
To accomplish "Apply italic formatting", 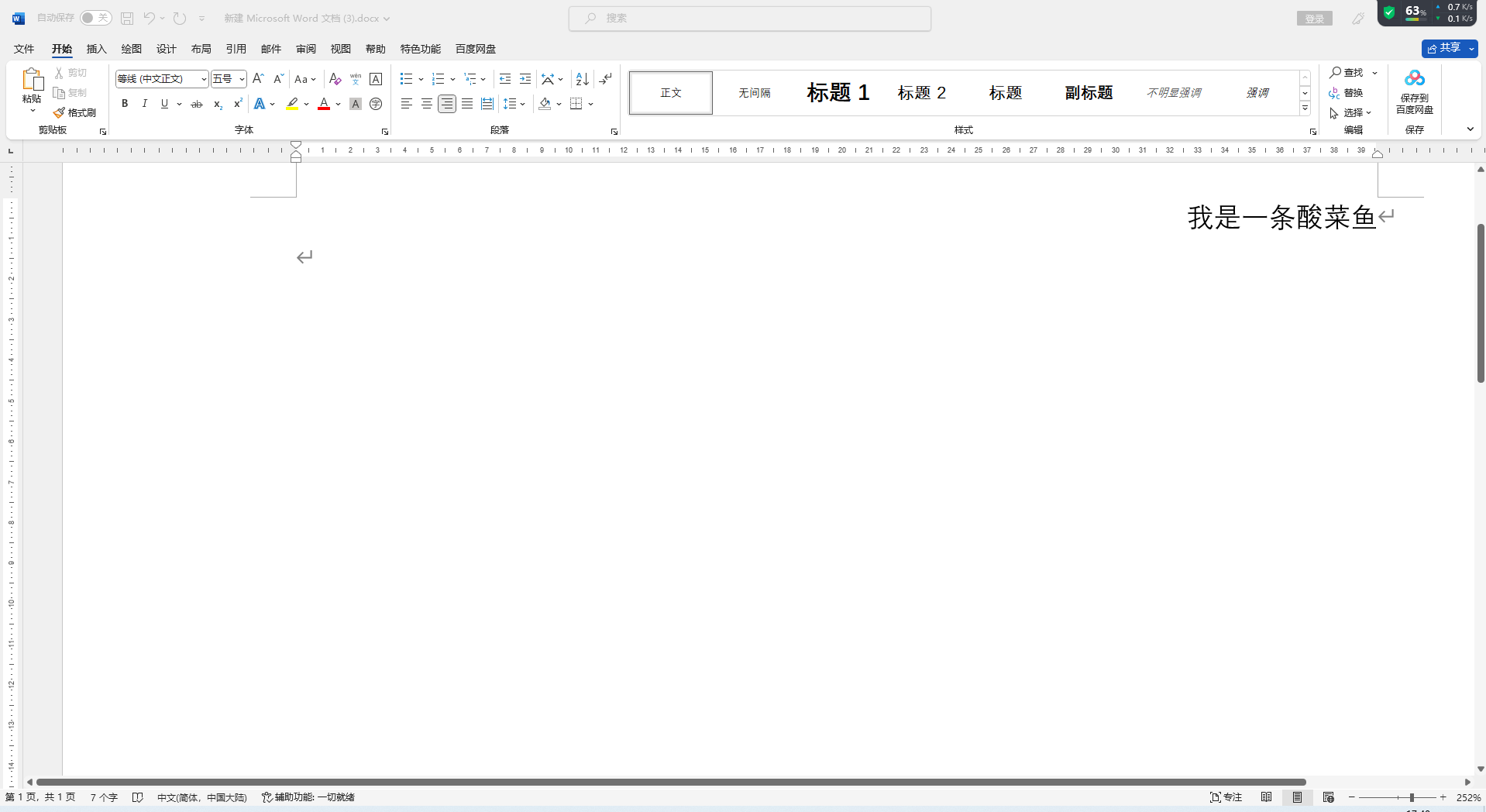I will click(144, 103).
